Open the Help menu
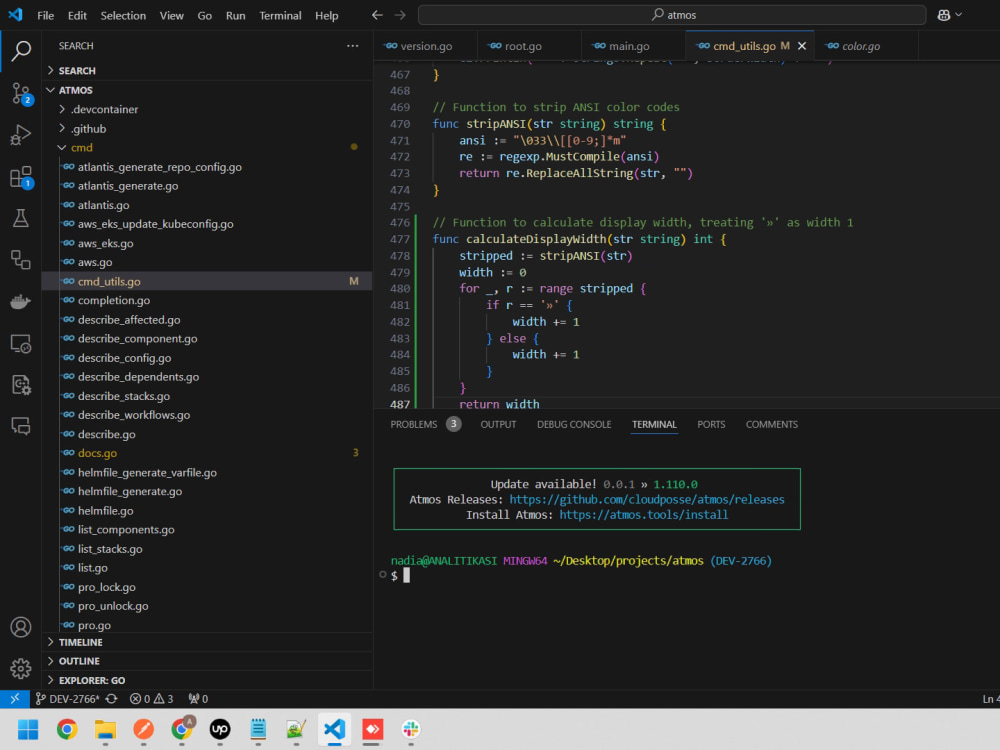 [x=327, y=15]
